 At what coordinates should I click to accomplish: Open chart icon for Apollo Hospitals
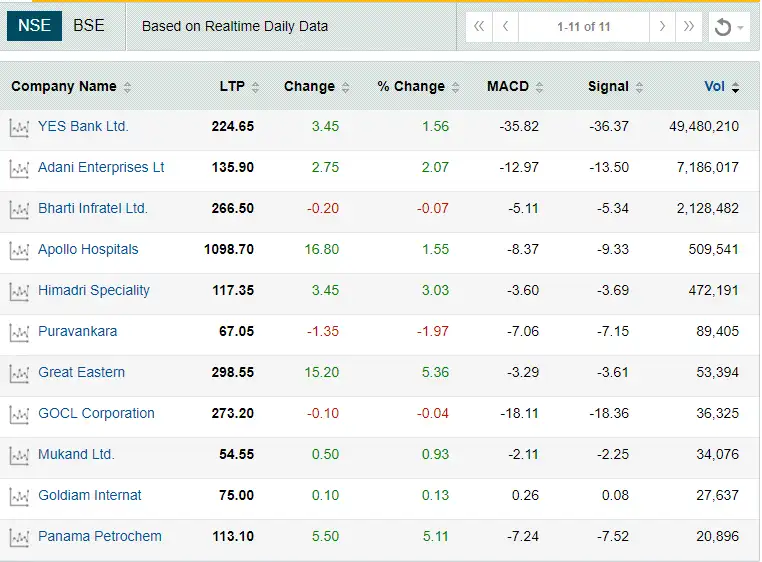19,250
